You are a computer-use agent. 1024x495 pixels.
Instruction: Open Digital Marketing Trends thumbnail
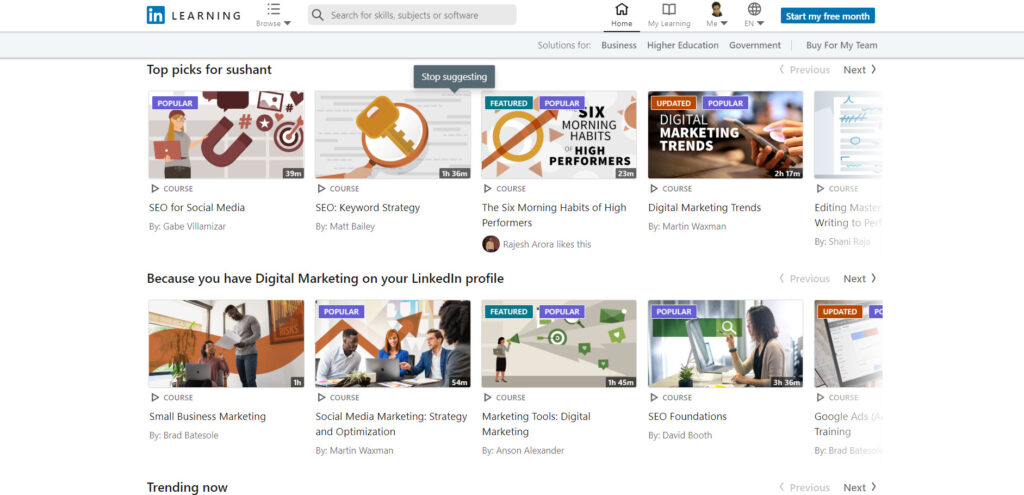click(726, 135)
